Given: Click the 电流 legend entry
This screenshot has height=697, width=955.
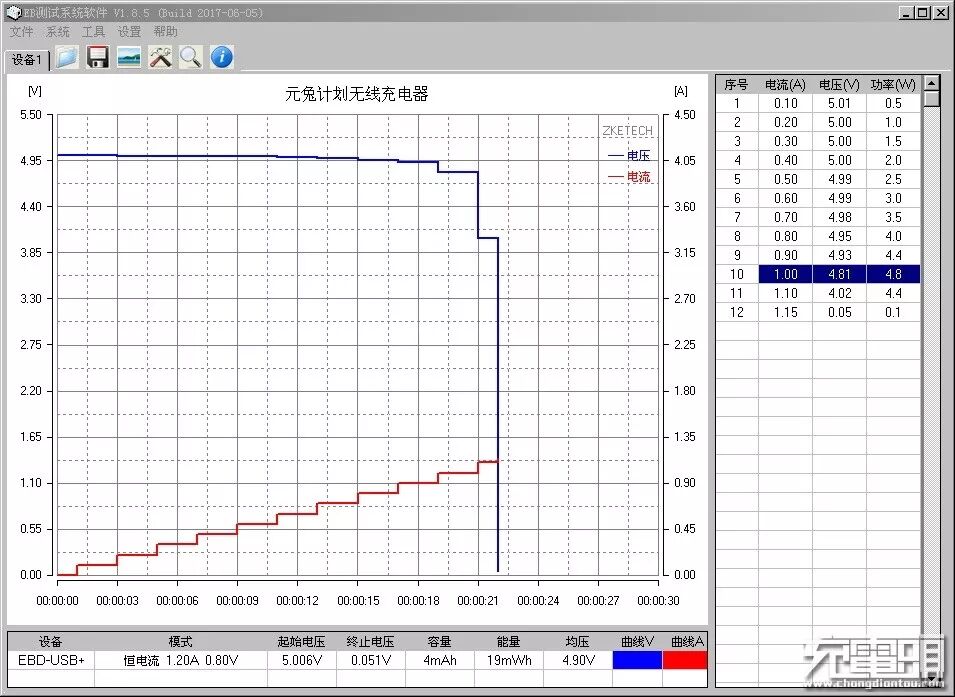Looking at the screenshot, I should point(629,177).
